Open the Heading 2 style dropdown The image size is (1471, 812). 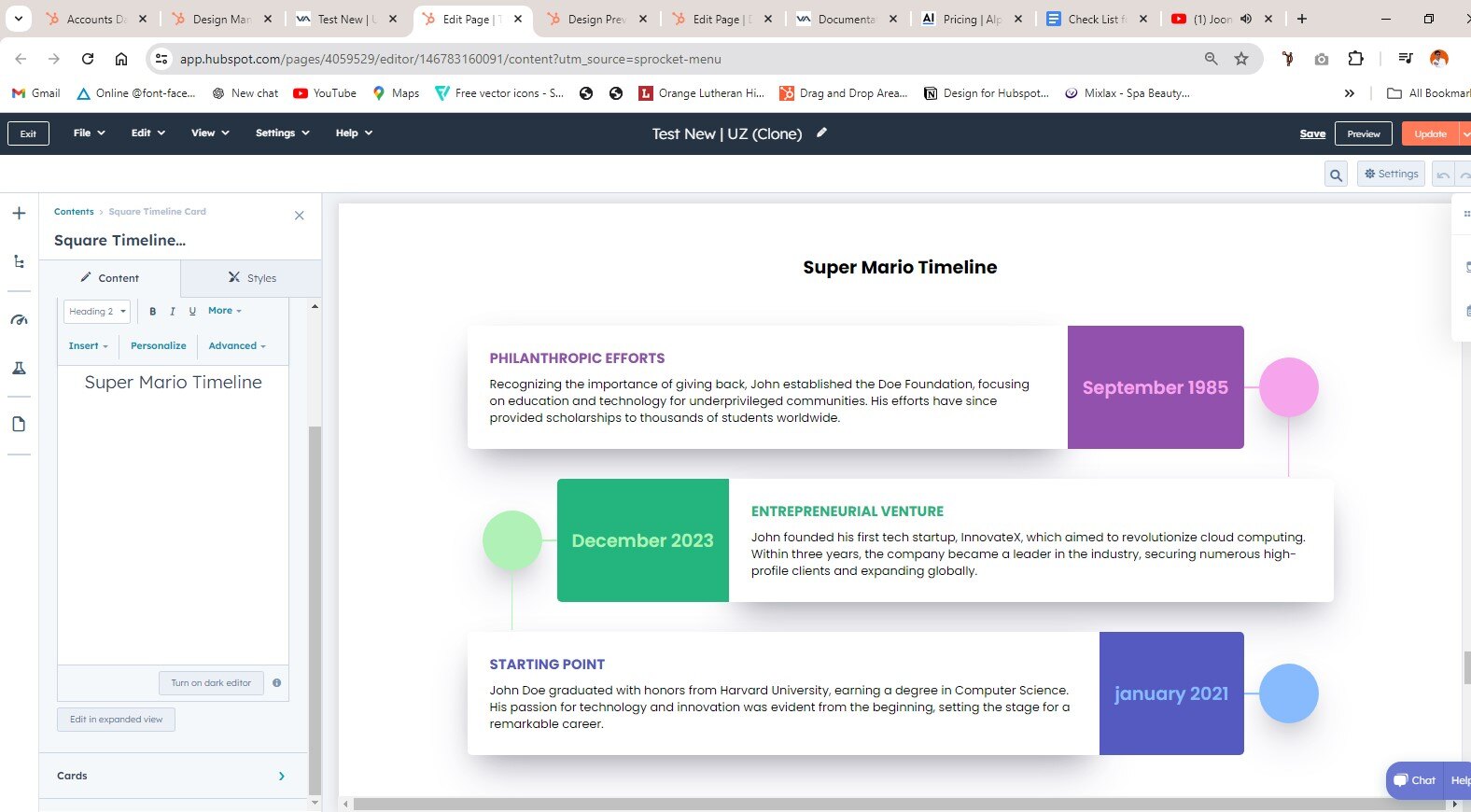click(x=97, y=312)
